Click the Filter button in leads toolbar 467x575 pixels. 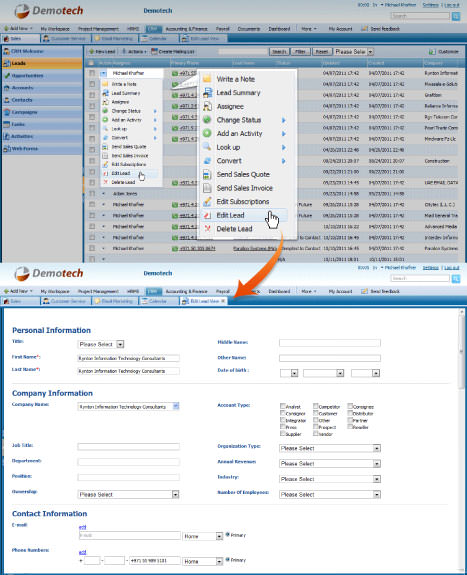[300, 52]
